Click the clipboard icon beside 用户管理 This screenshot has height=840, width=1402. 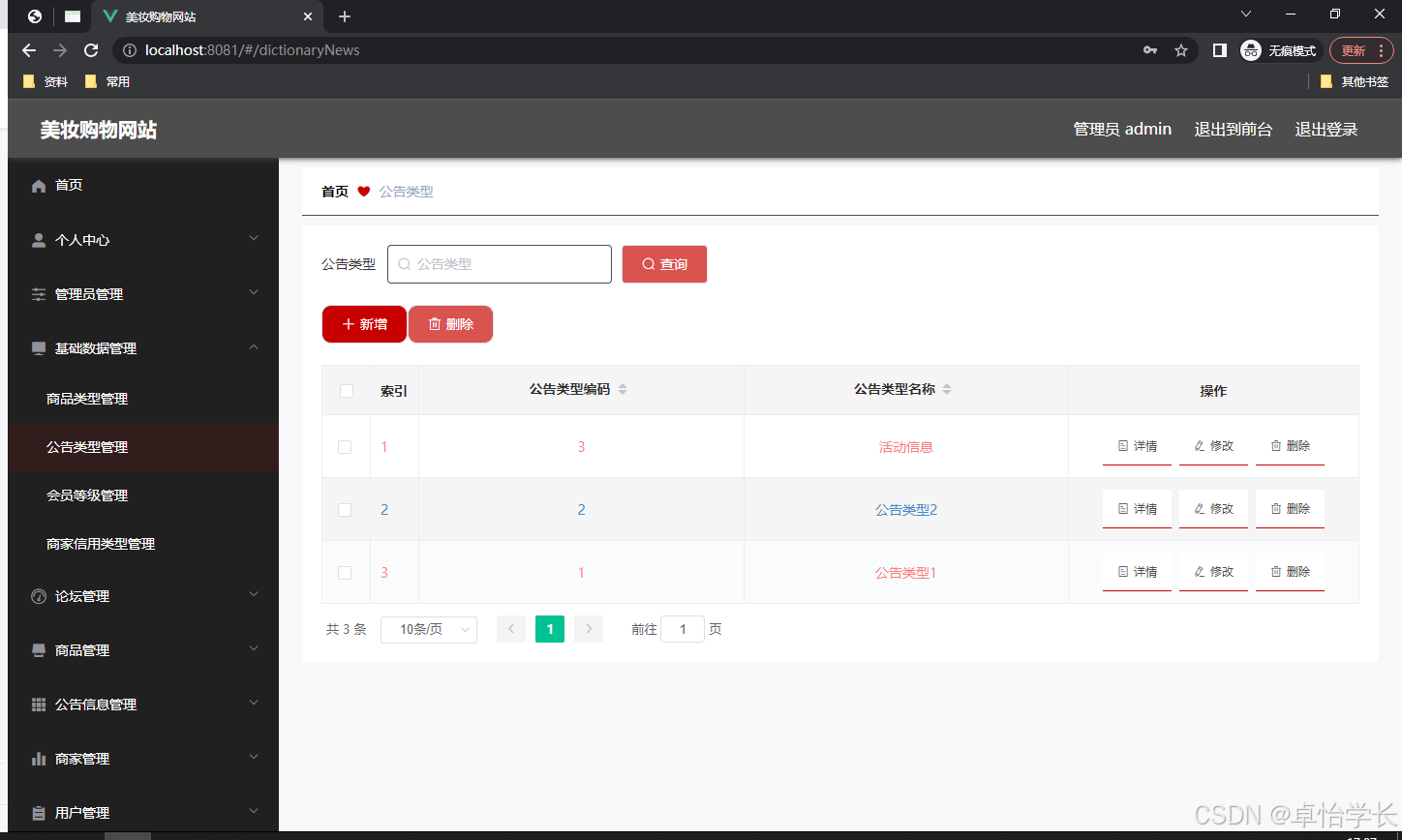click(39, 813)
